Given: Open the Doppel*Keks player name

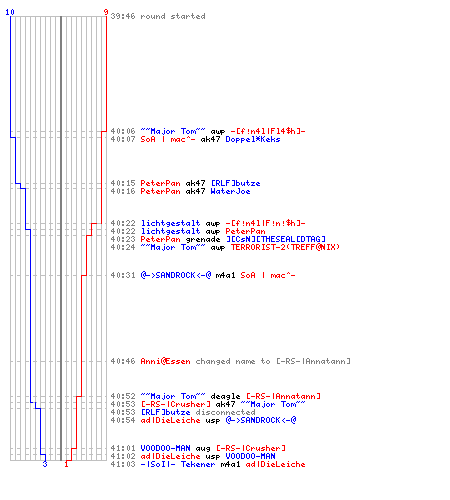Looking at the screenshot, I should point(253,139).
